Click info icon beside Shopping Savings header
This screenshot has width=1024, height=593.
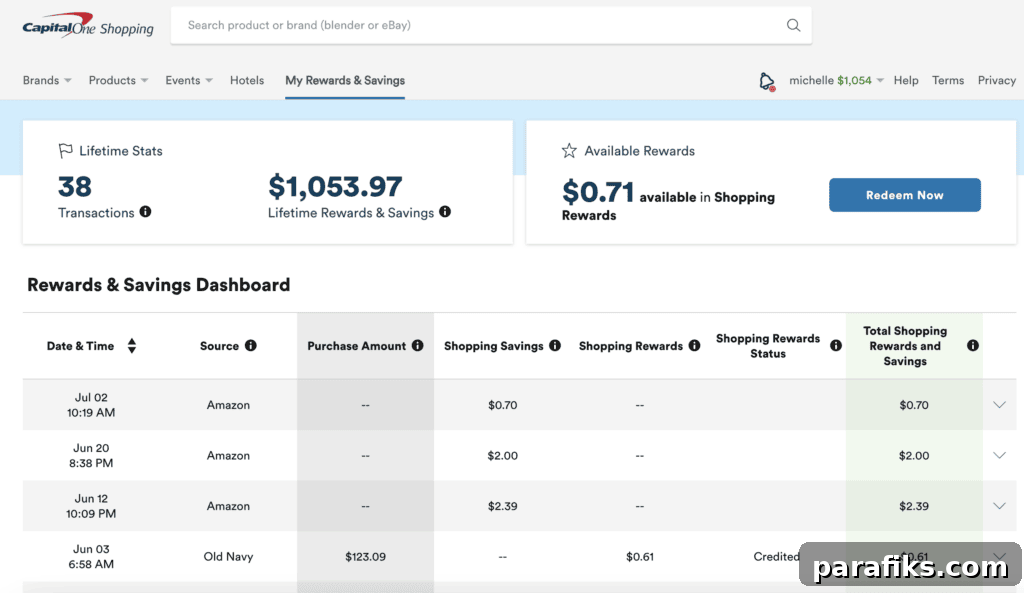(x=555, y=345)
